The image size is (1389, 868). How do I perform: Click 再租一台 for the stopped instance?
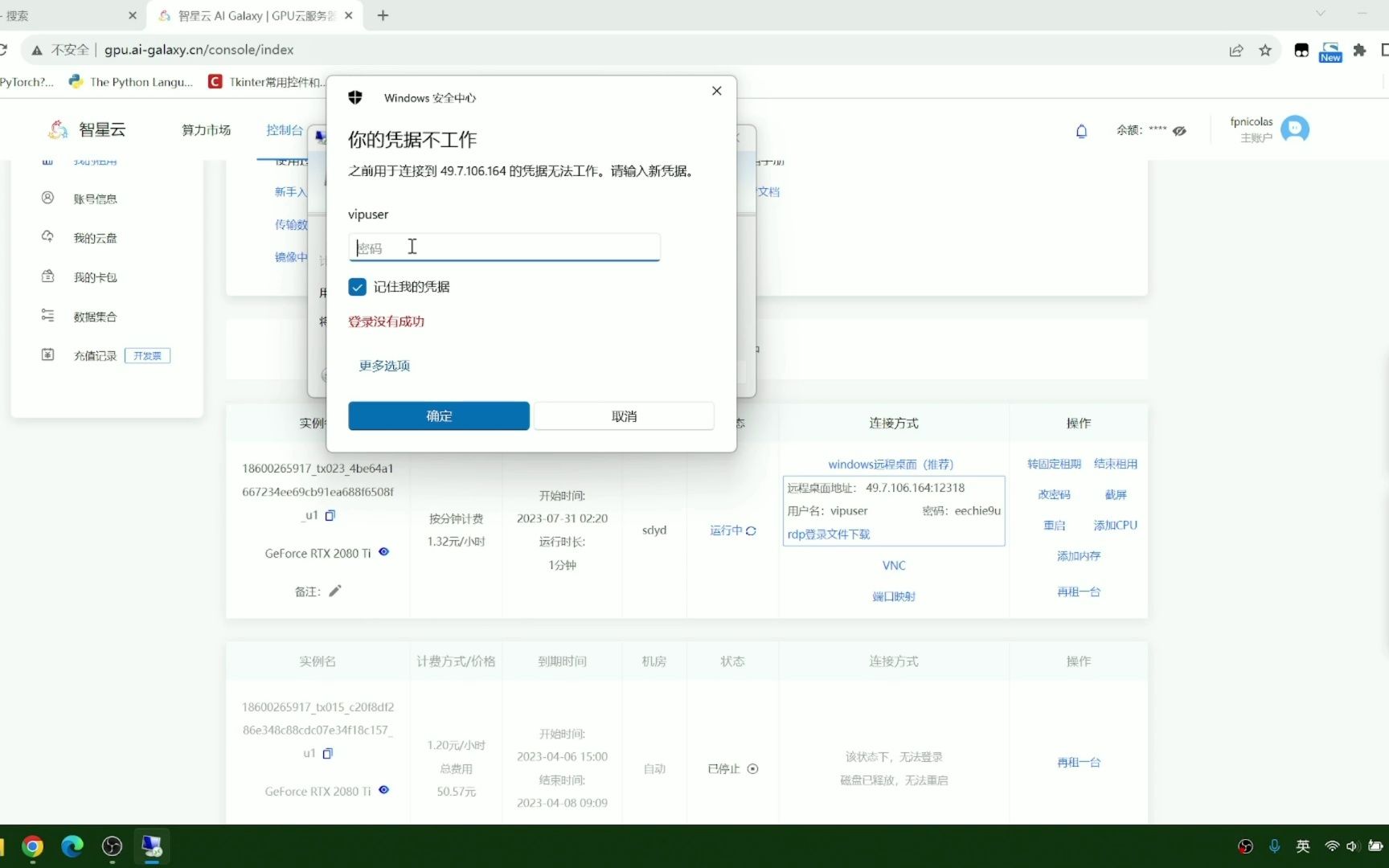1079,762
